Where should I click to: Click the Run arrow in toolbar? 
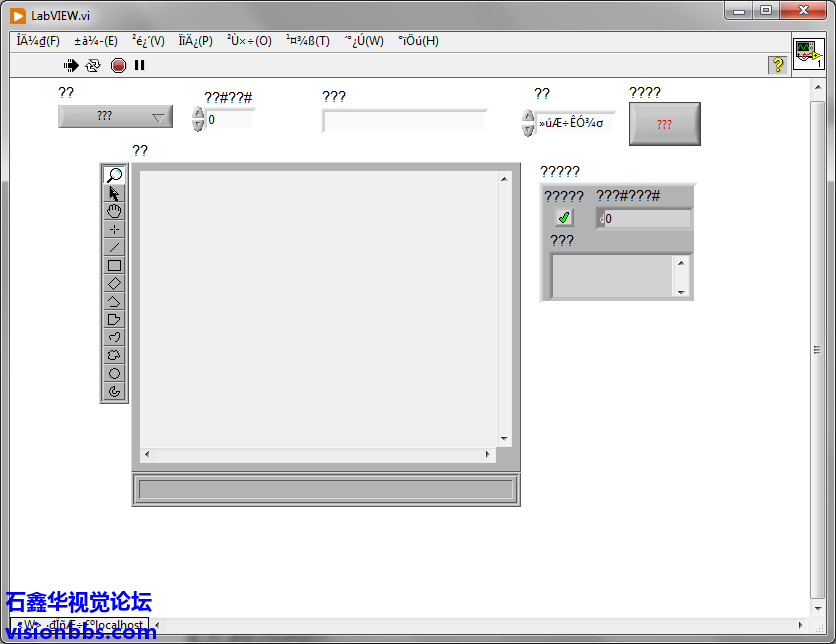pos(71,65)
